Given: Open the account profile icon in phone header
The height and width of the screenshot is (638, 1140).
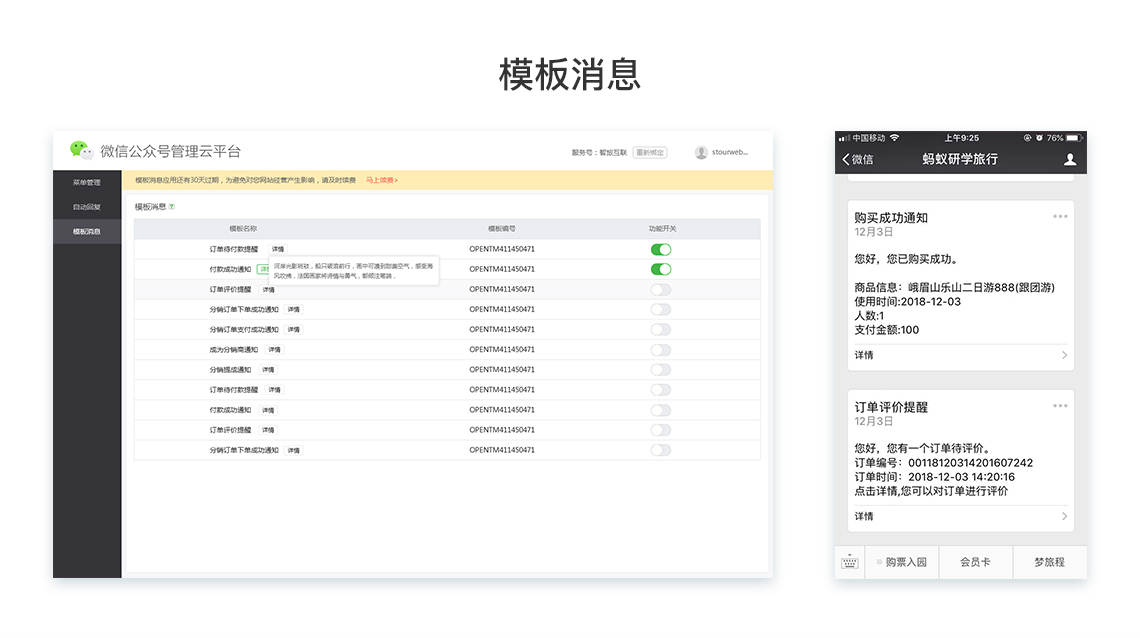Looking at the screenshot, I should [1070, 159].
